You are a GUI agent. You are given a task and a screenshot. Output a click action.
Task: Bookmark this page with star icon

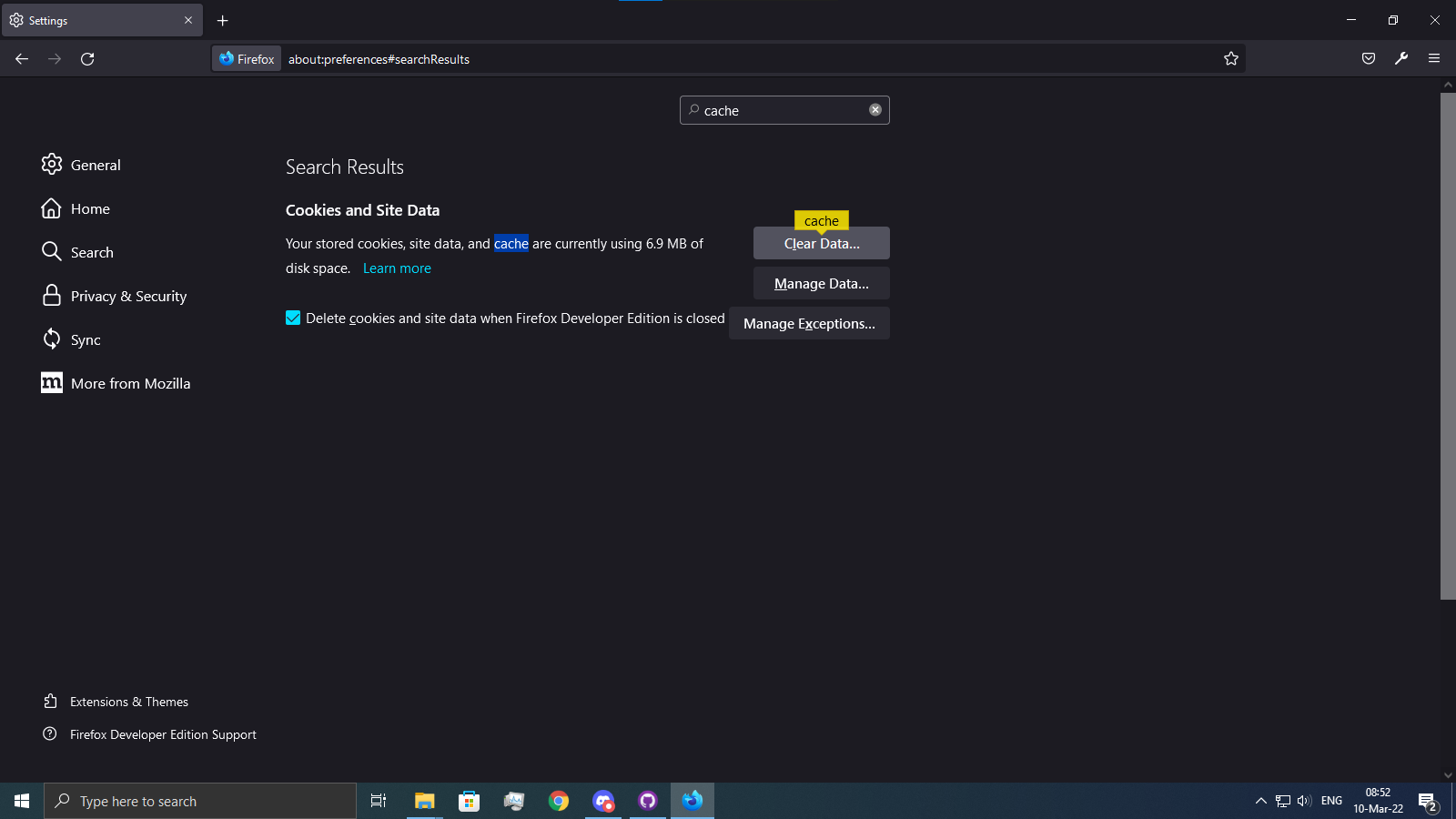[1231, 59]
